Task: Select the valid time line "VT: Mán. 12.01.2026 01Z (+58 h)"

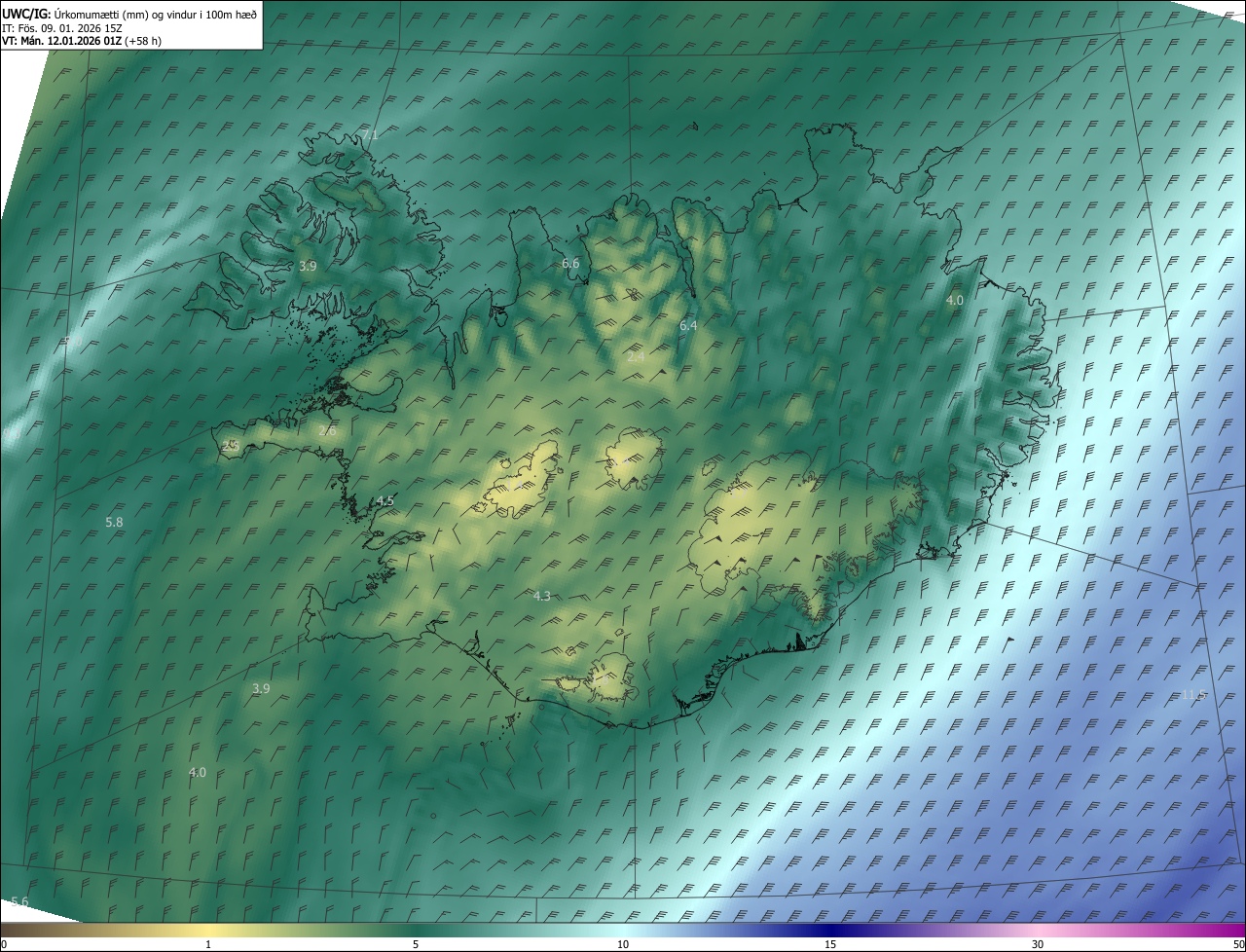Action: tap(82, 41)
